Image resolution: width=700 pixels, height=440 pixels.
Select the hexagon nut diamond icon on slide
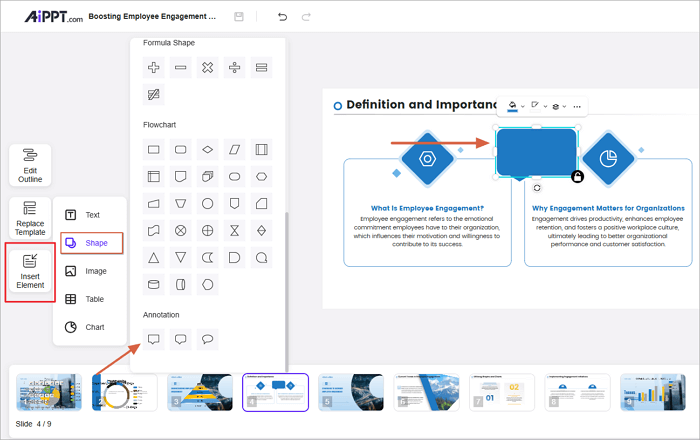tap(428, 158)
